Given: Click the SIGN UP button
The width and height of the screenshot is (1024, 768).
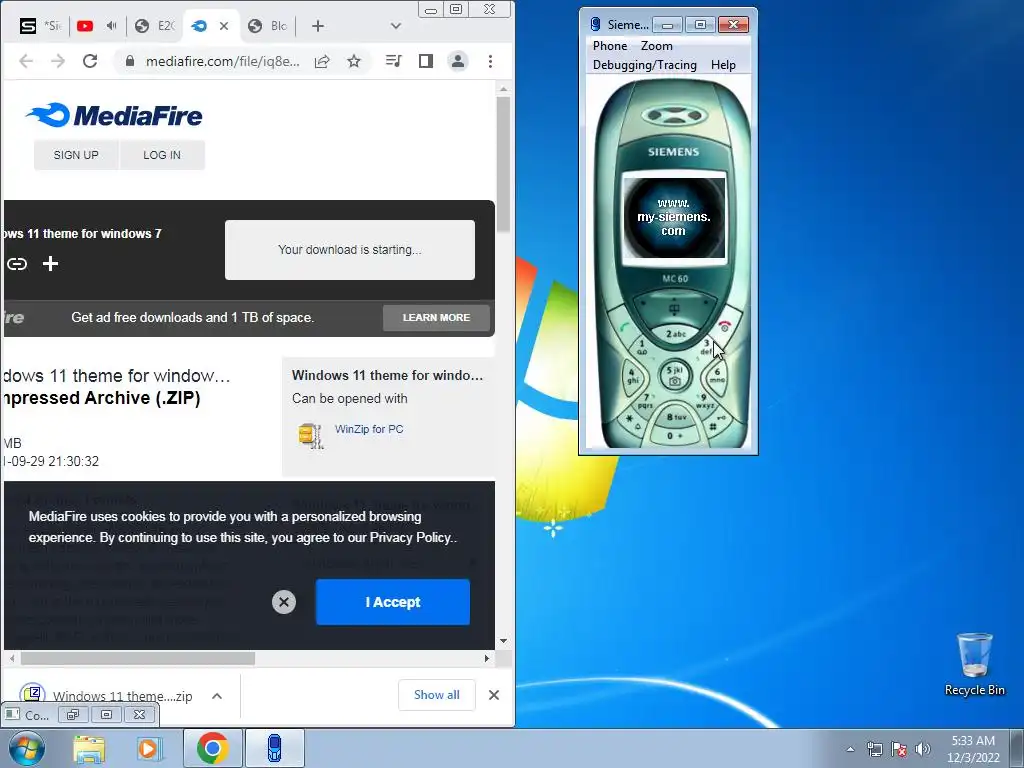Looking at the screenshot, I should click(76, 155).
